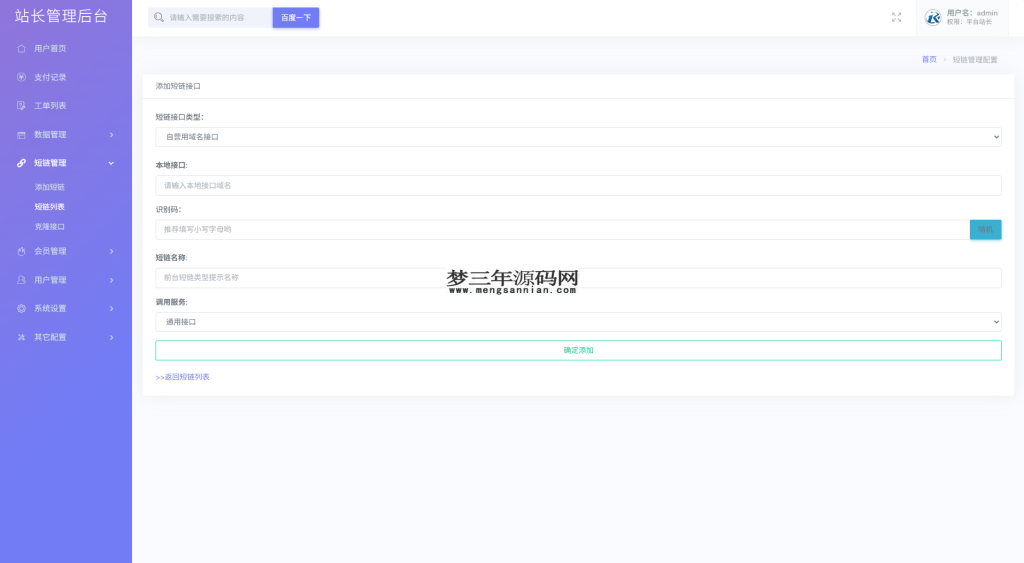
Task: Click the 百度一下 search button
Action: tap(296, 18)
